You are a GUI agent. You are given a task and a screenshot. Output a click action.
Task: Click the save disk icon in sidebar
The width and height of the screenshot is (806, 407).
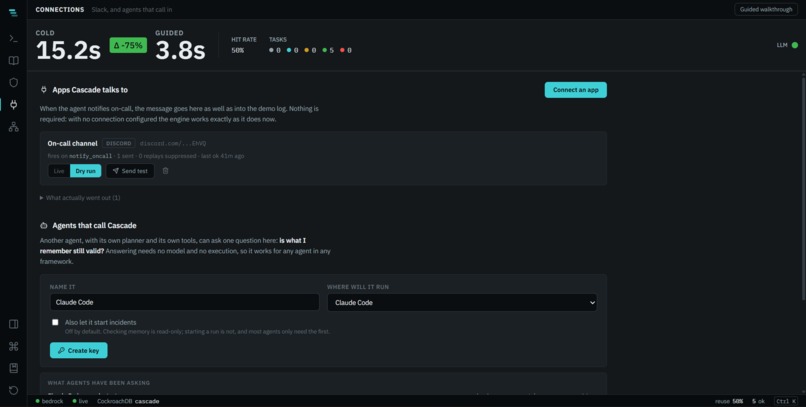[x=13, y=368]
